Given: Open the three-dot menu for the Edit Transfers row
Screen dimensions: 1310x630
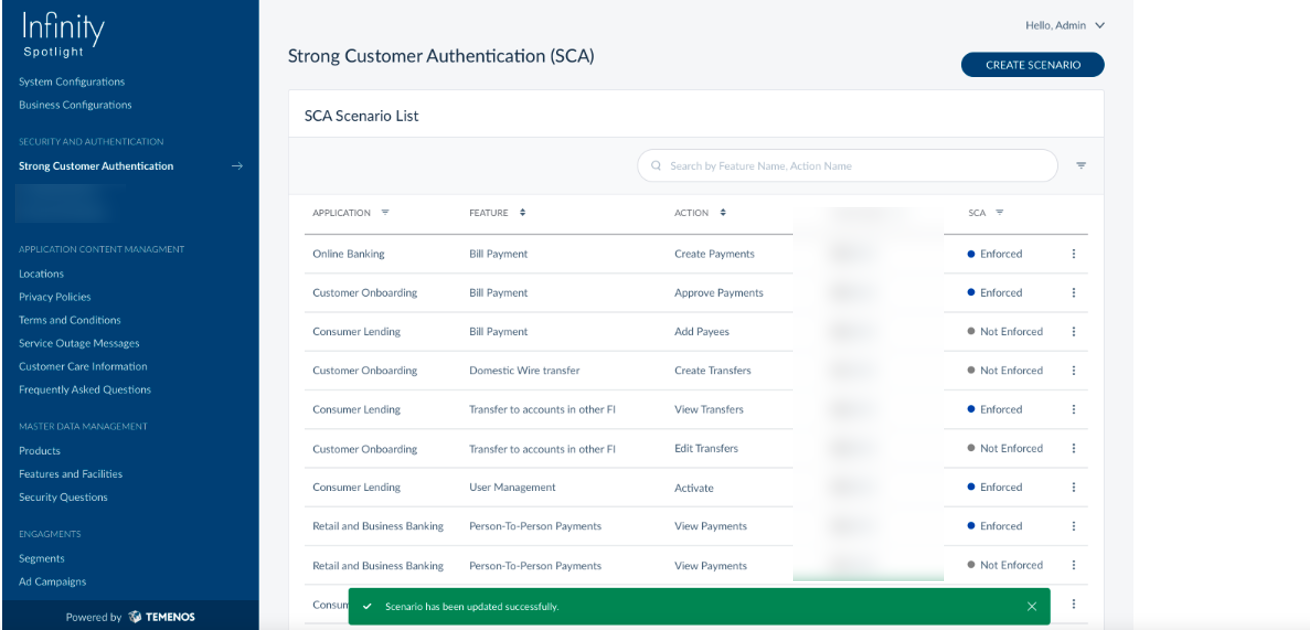Looking at the screenshot, I should coord(1074,449).
